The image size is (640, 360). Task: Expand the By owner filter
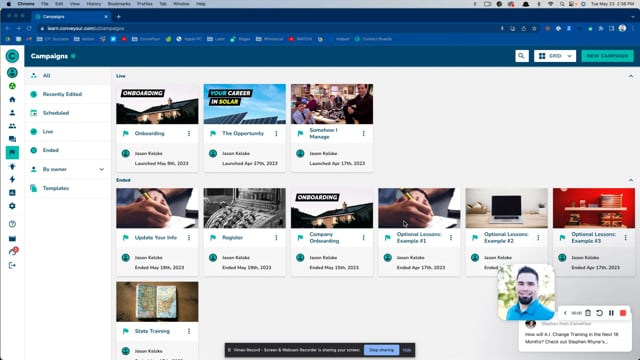68,169
